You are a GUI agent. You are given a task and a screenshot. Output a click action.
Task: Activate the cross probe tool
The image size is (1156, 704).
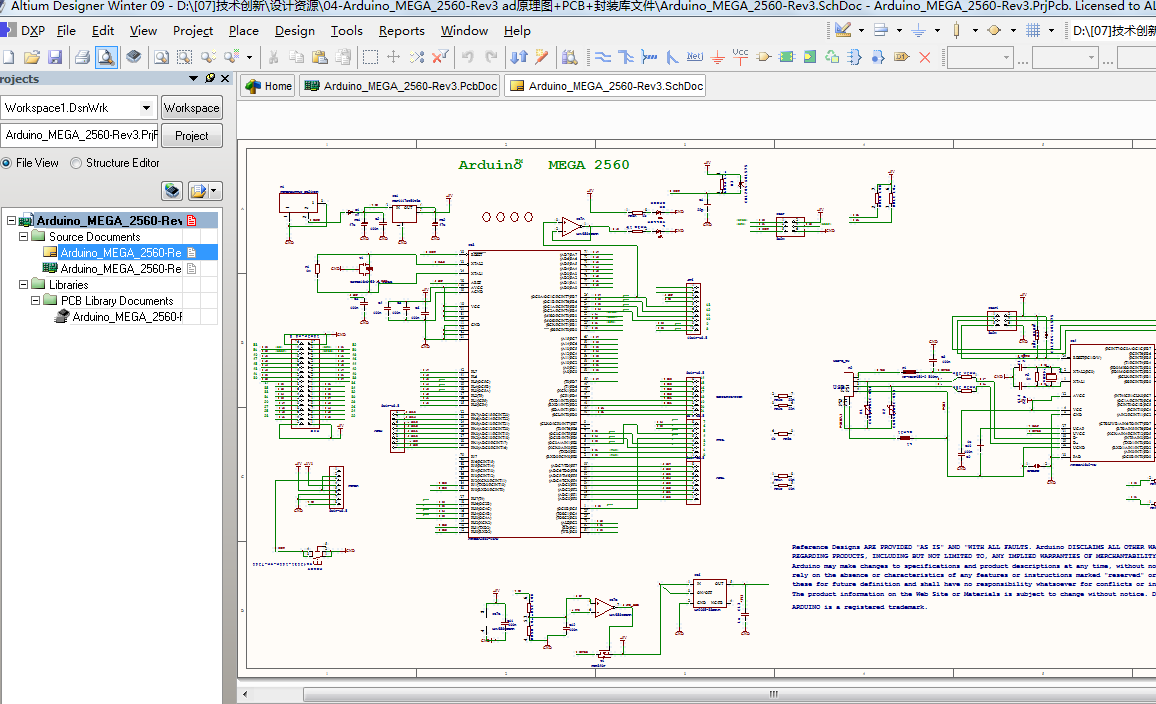(x=542, y=57)
